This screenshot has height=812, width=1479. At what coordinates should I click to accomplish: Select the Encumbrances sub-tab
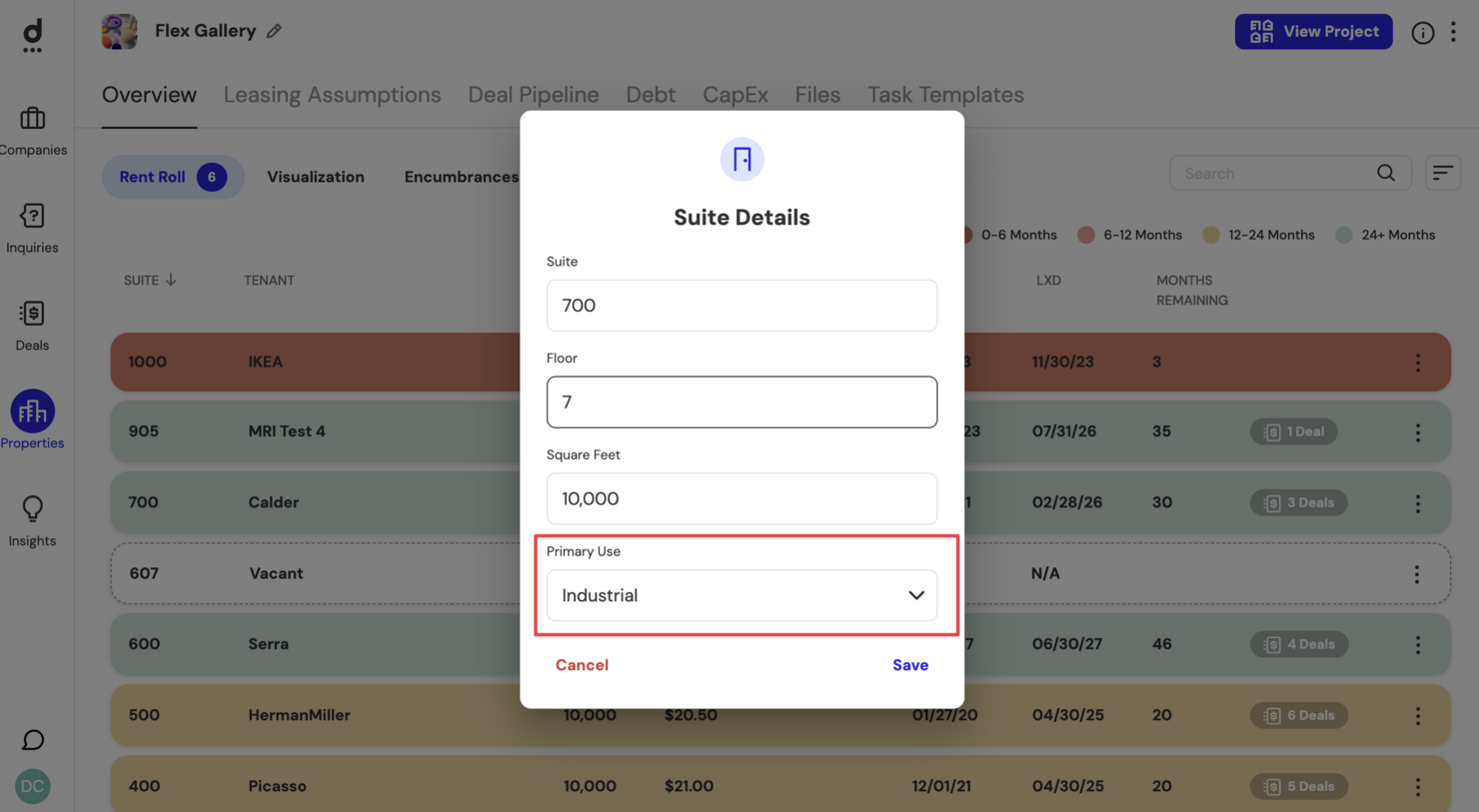tap(461, 177)
